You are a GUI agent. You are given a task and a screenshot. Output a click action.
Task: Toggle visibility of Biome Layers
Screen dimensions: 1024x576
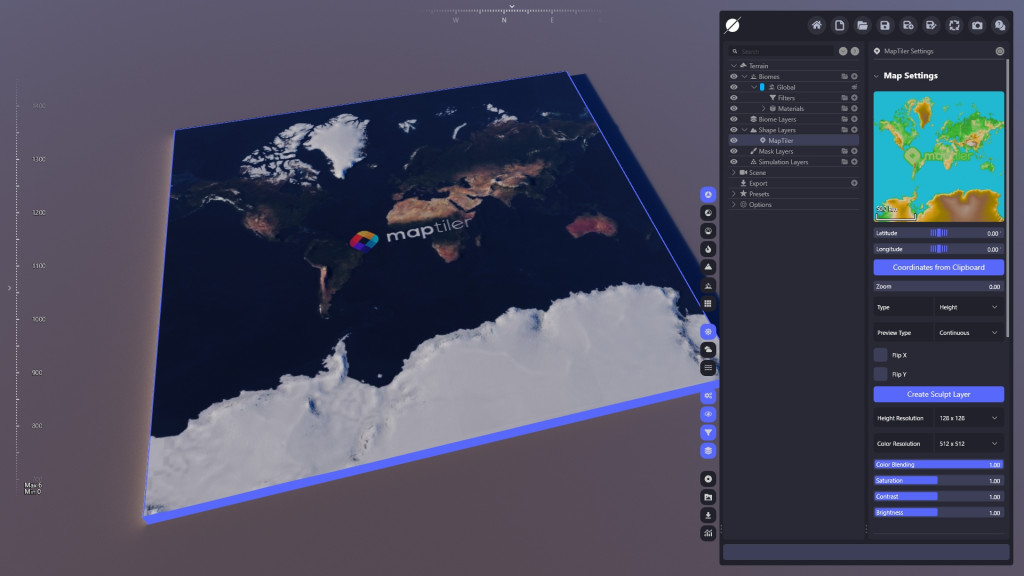point(733,120)
